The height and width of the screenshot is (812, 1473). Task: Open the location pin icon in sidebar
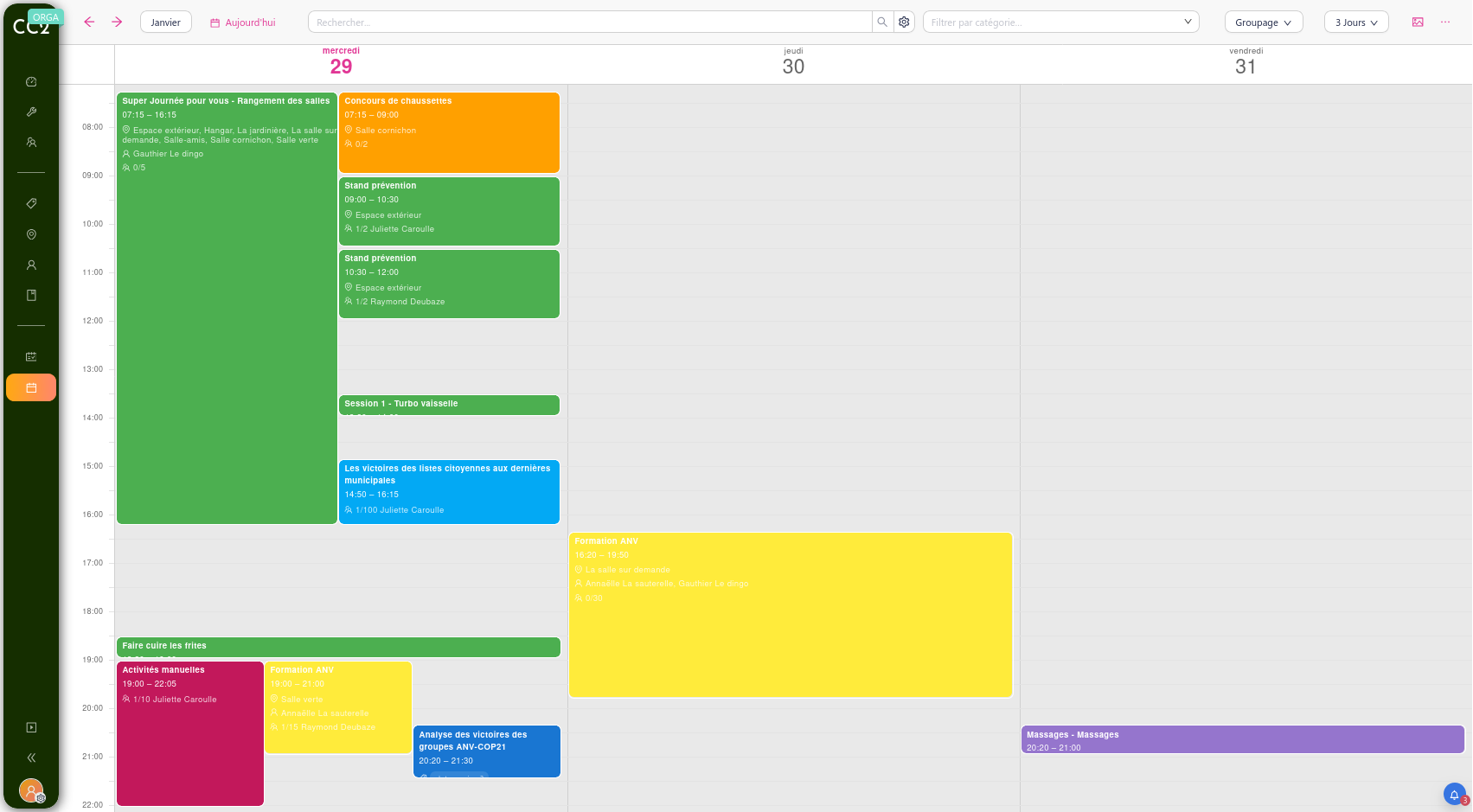click(31, 234)
